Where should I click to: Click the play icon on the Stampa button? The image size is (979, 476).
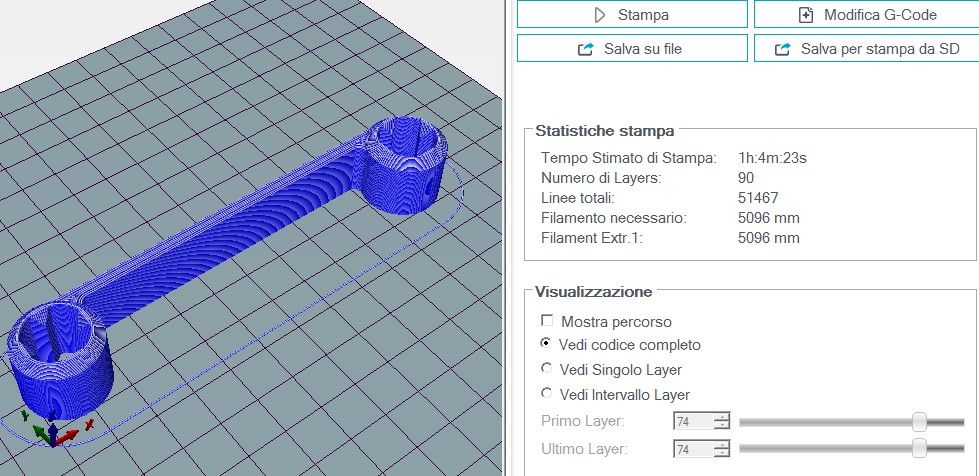pyautogui.click(x=600, y=15)
